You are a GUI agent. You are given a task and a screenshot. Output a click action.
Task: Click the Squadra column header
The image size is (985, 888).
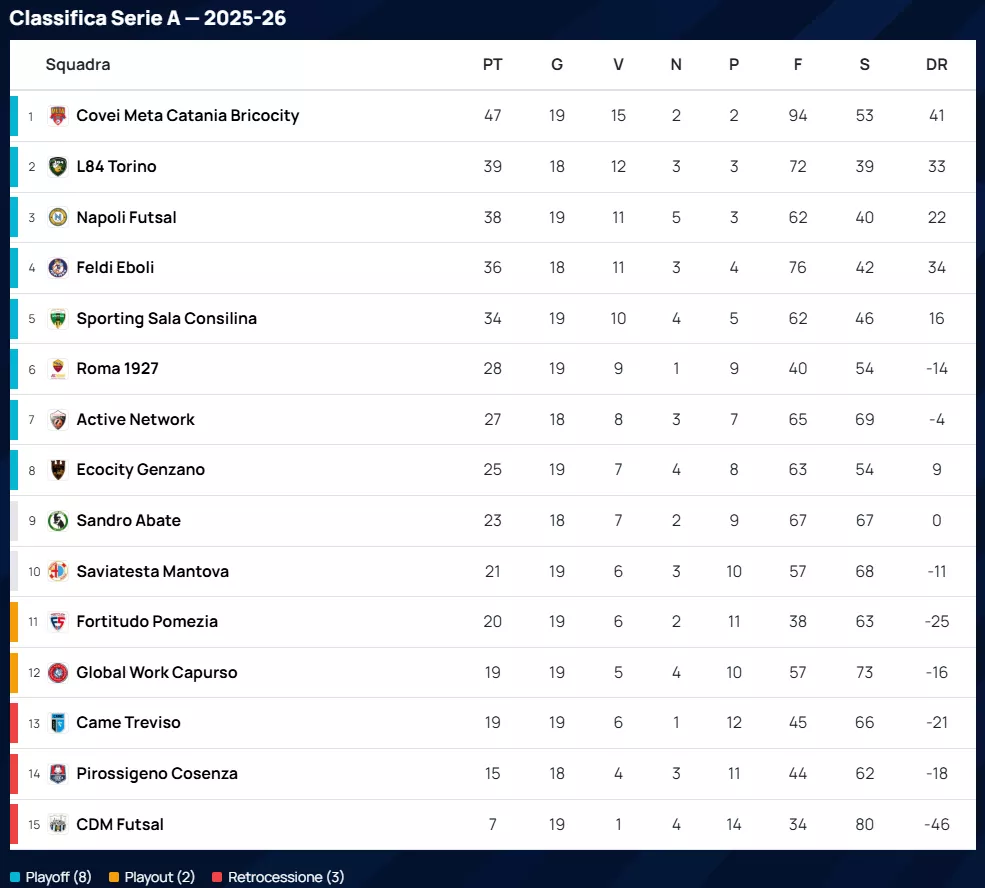click(78, 65)
